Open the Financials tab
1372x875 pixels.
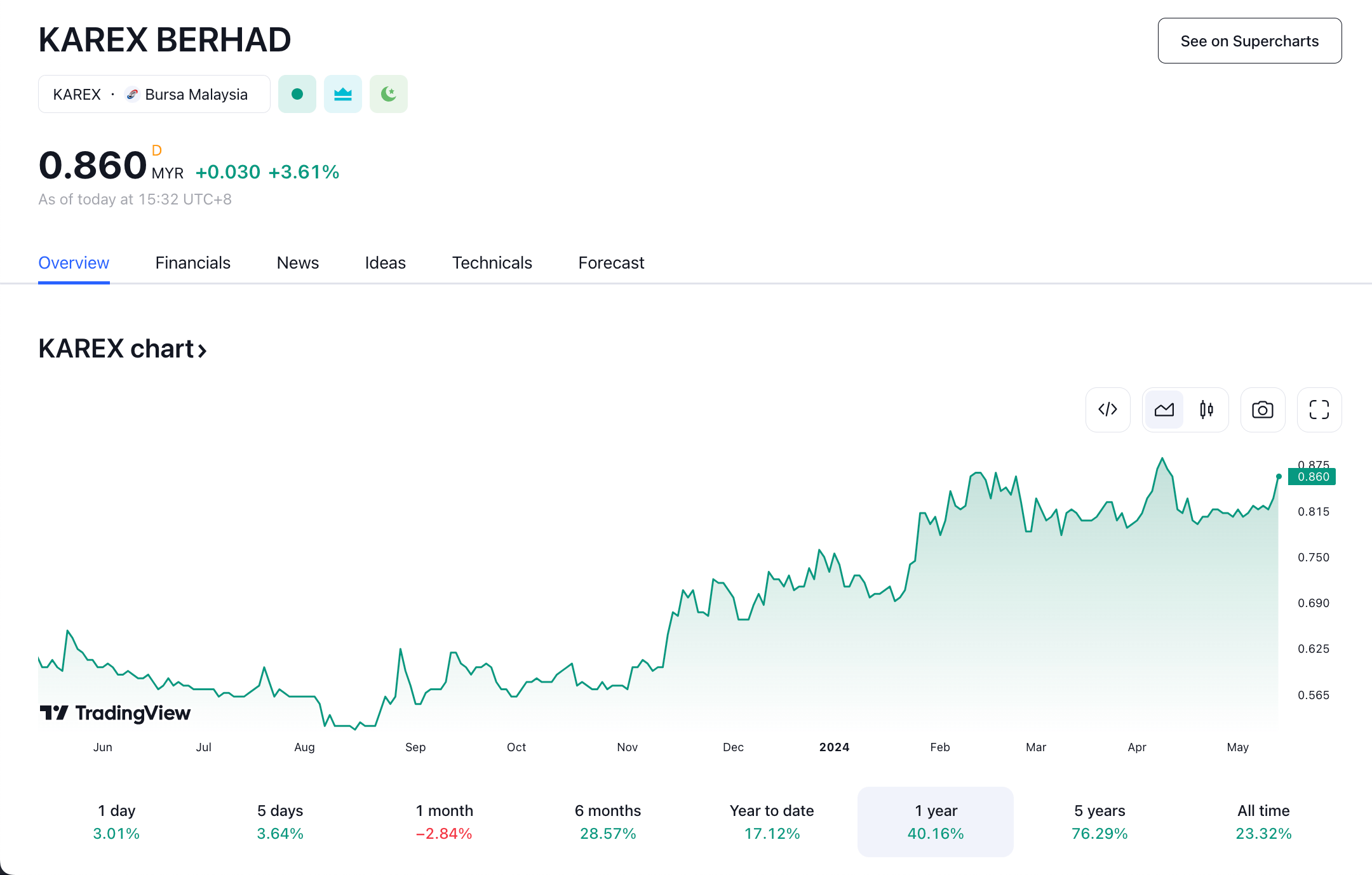192,263
